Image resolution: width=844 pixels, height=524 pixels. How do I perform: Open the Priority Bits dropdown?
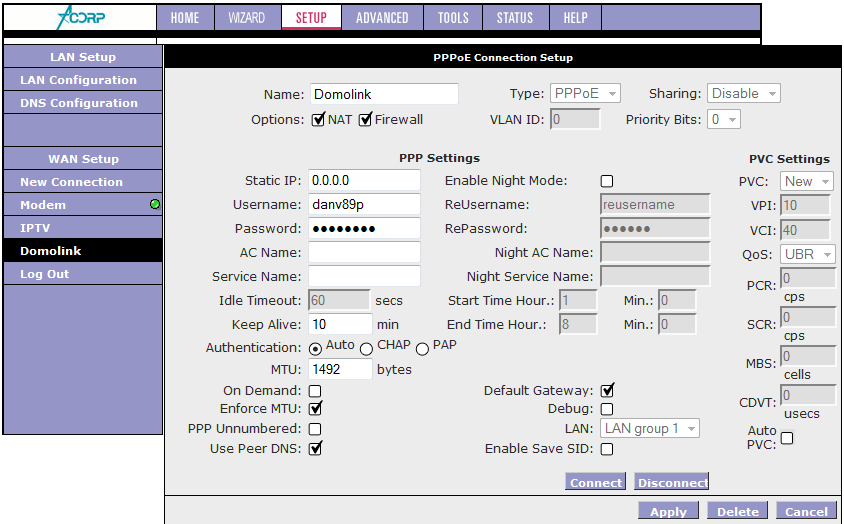[x=723, y=120]
